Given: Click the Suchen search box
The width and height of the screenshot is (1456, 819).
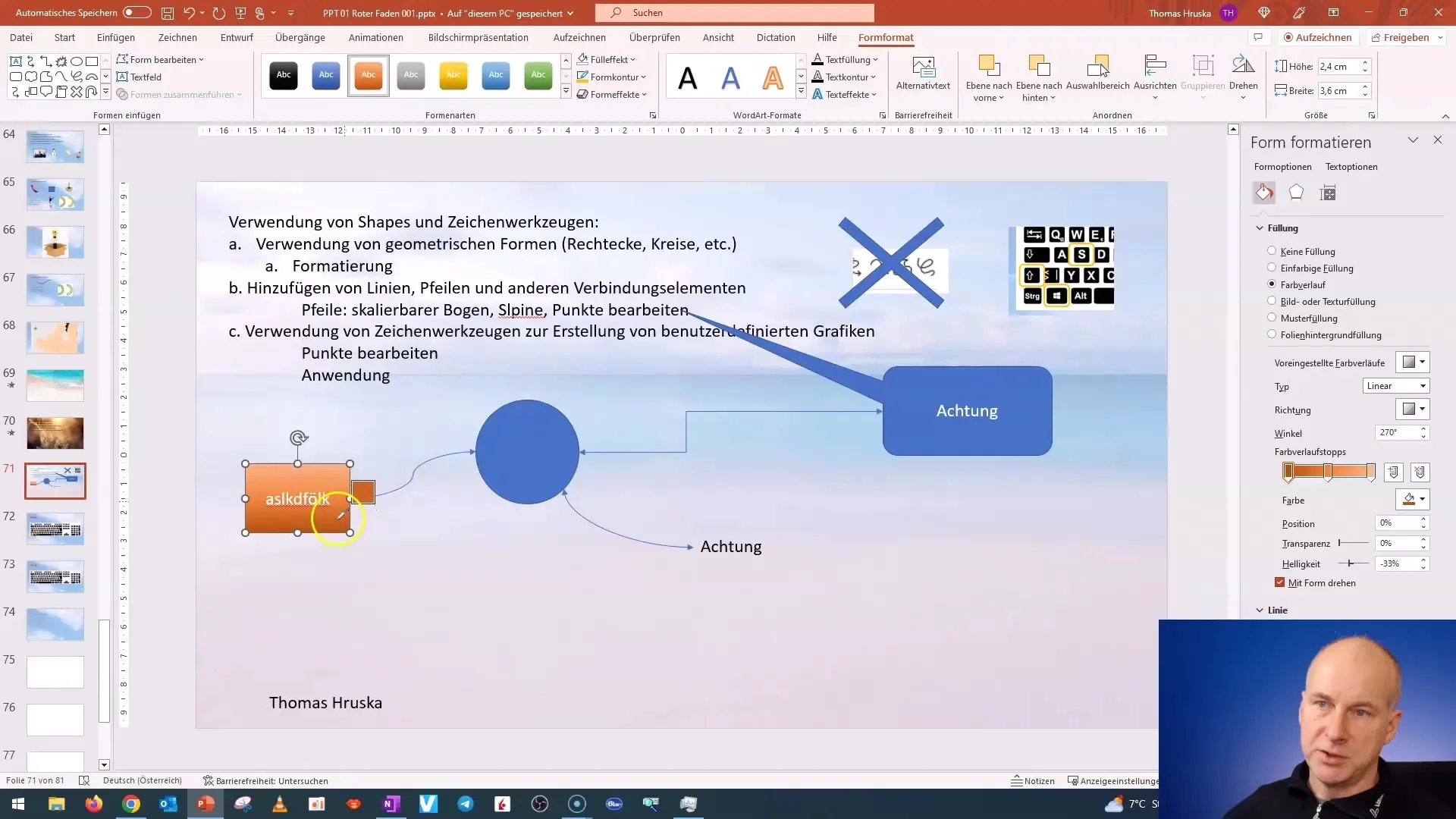Looking at the screenshot, I should [735, 13].
